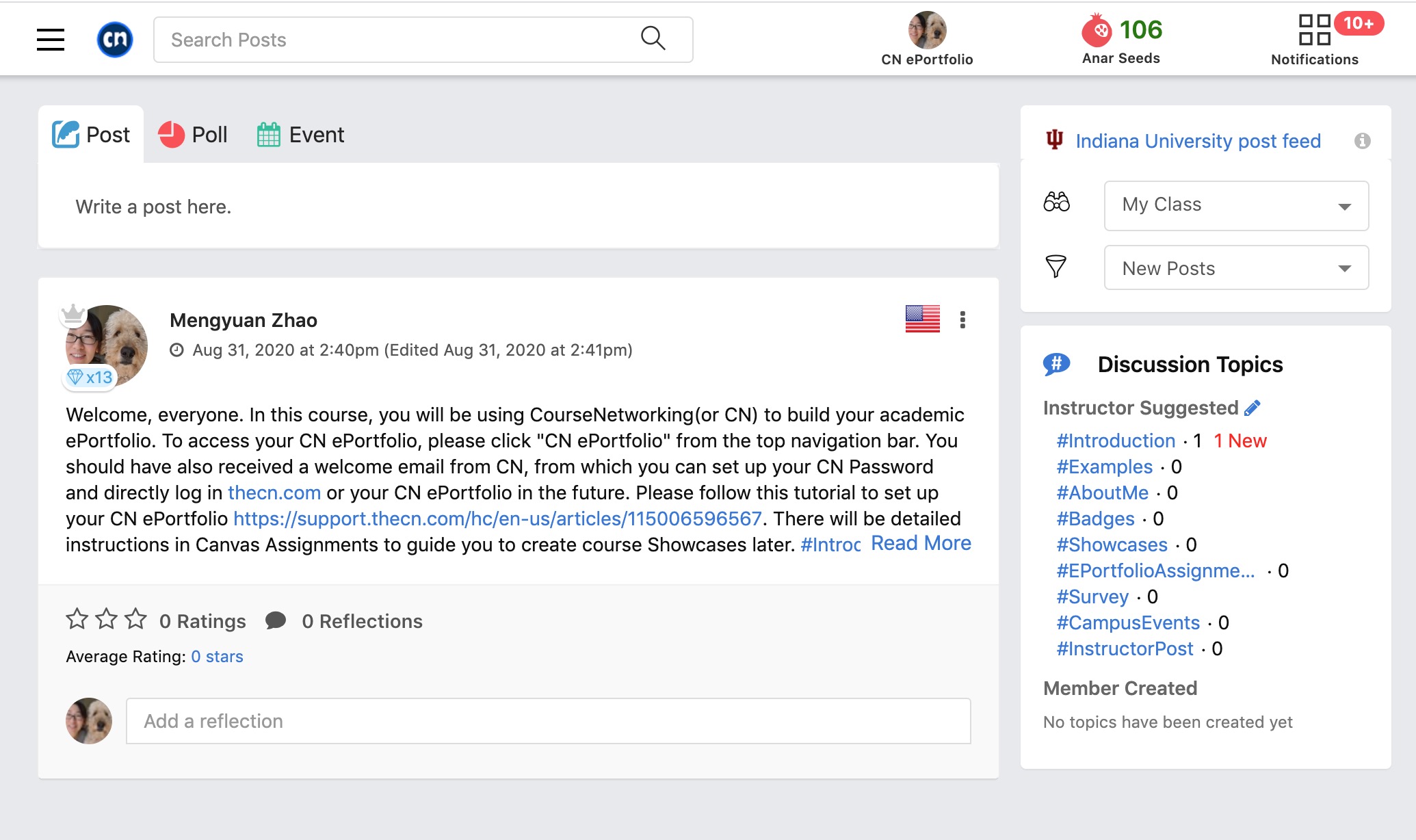Open the #Introduction topic

(1116, 441)
